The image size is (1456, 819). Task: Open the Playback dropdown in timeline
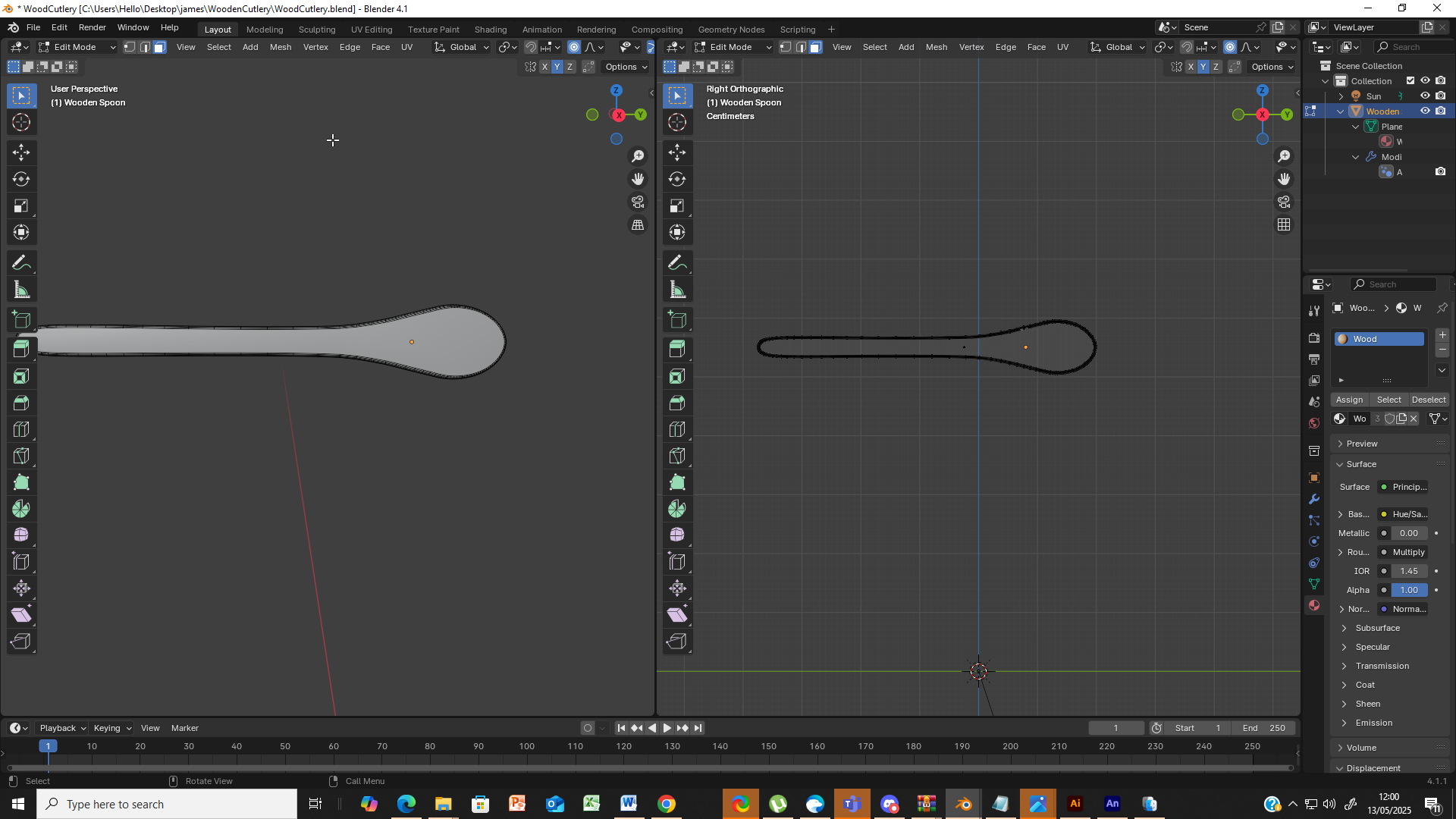pos(62,728)
